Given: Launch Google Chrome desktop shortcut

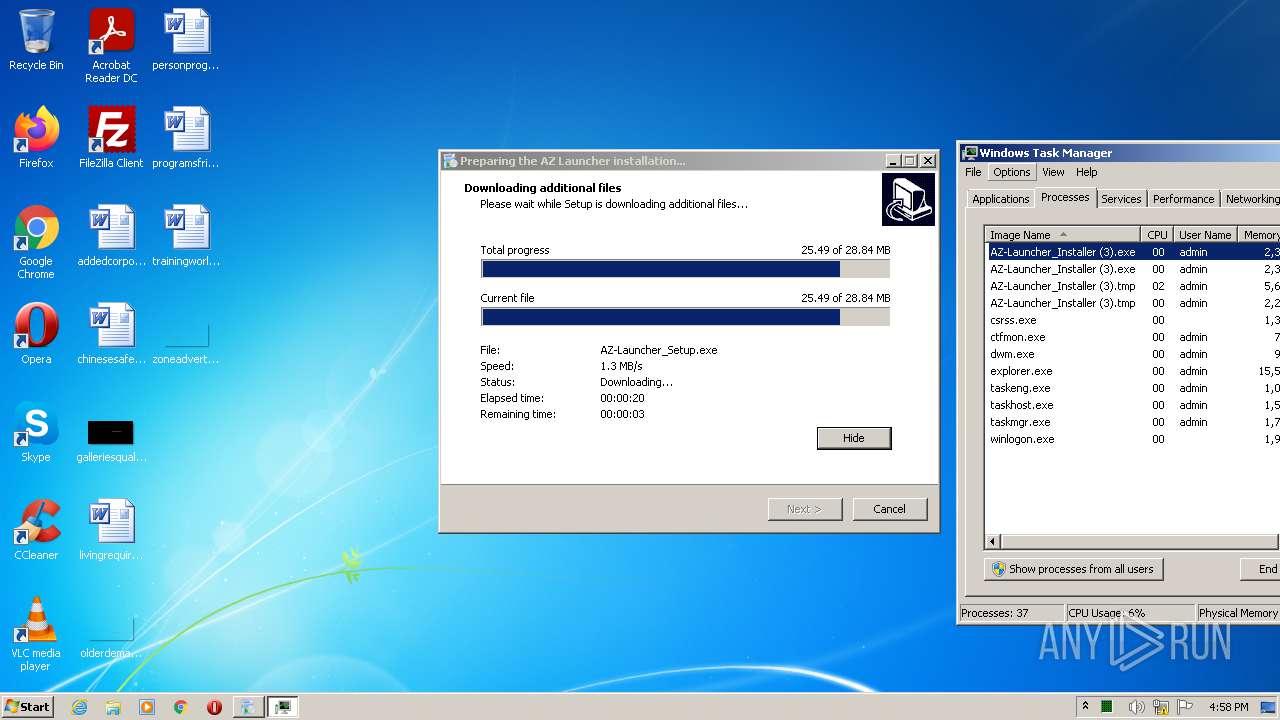Looking at the screenshot, I should pyautogui.click(x=36, y=242).
